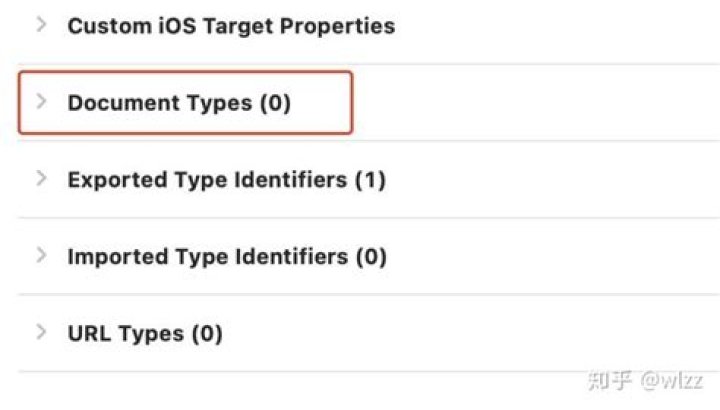This screenshot has width=720, height=410.
Task: Click the (1) count after Exported Type Identifiers
Action: pos(370,180)
